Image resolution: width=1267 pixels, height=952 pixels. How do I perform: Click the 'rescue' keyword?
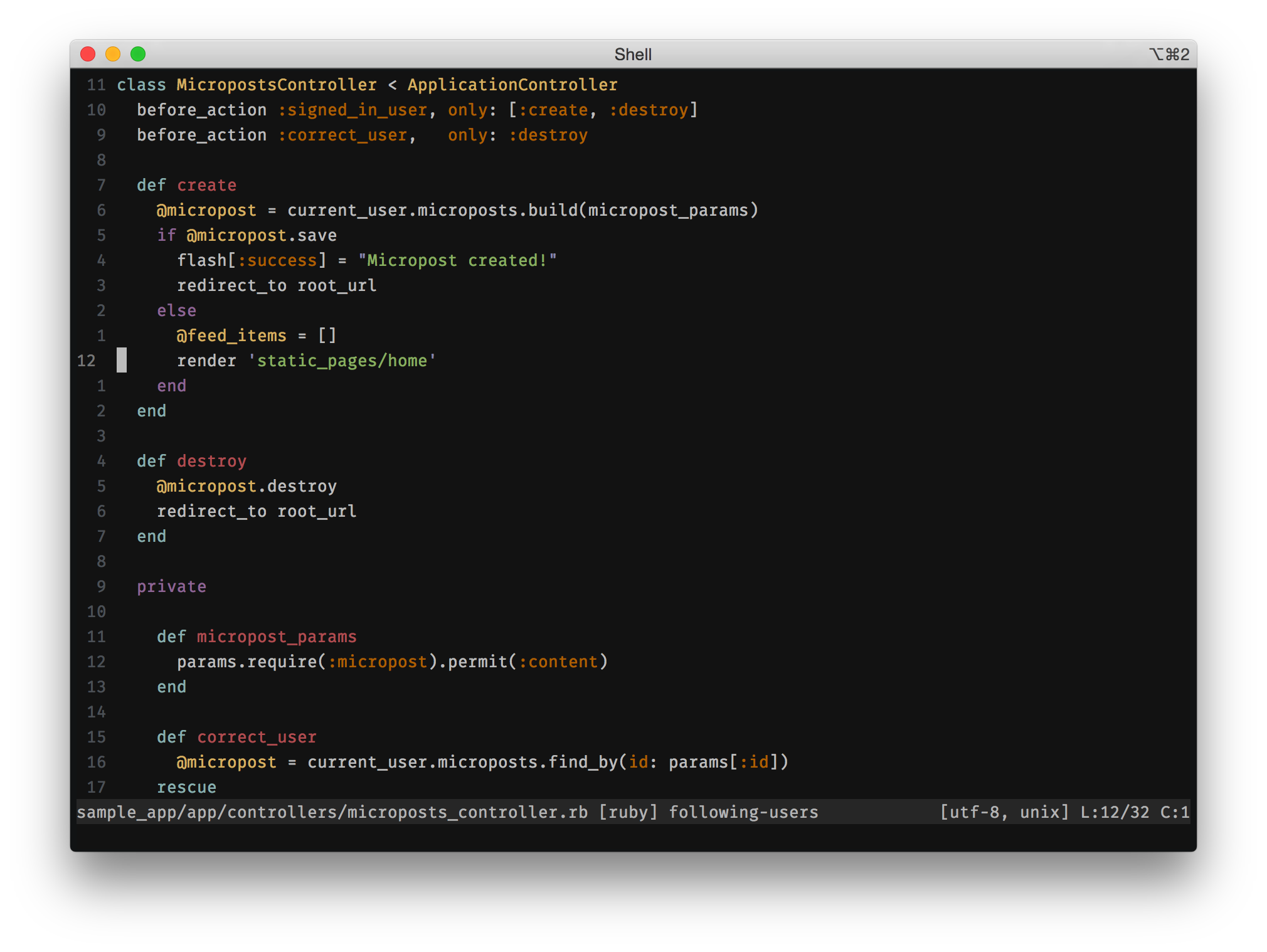pos(186,787)
